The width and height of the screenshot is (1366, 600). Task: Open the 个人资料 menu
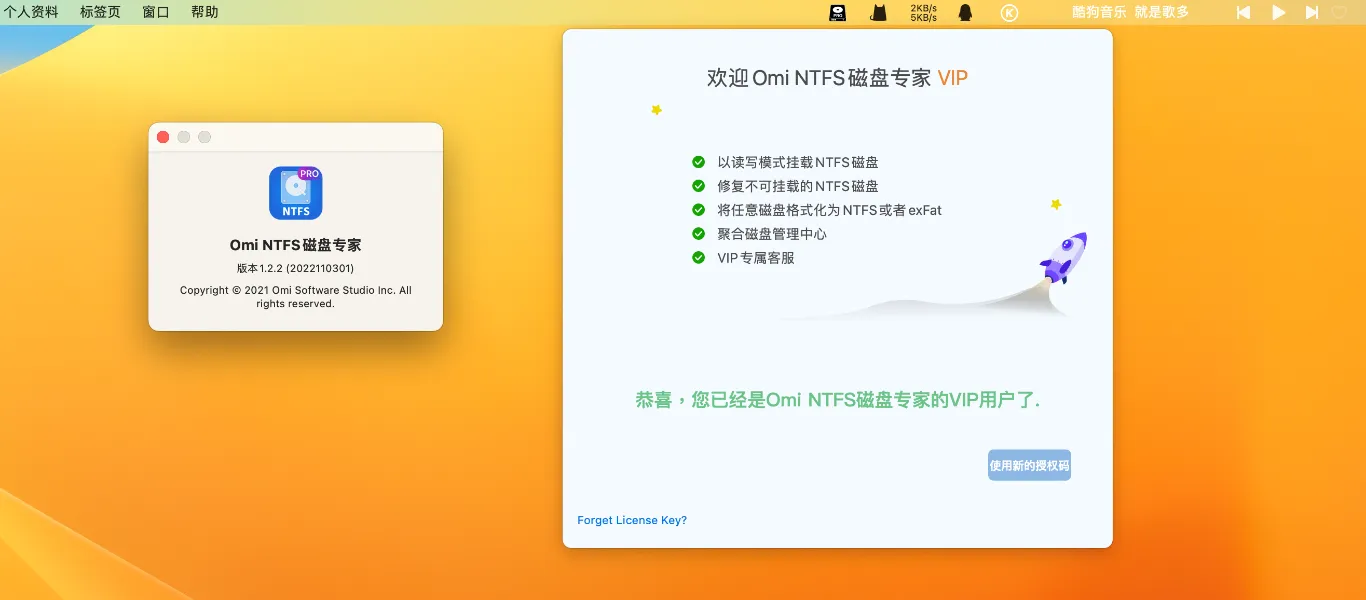coord(33,13)
